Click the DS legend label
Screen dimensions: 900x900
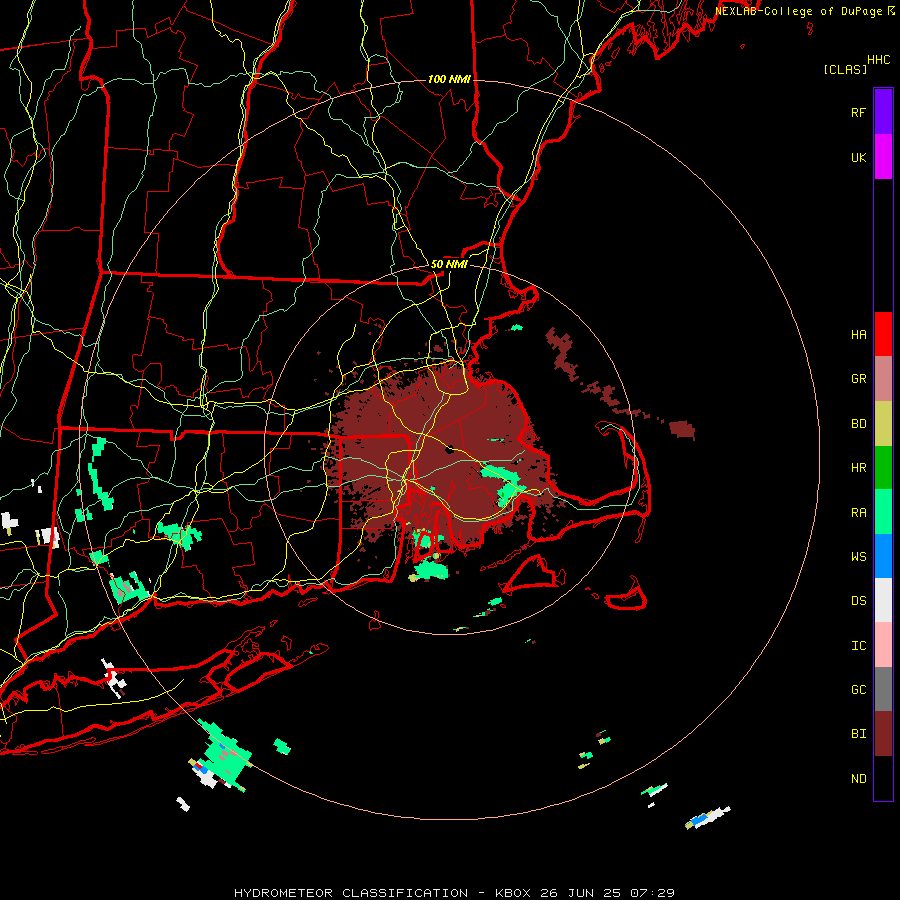coord(858,601)
